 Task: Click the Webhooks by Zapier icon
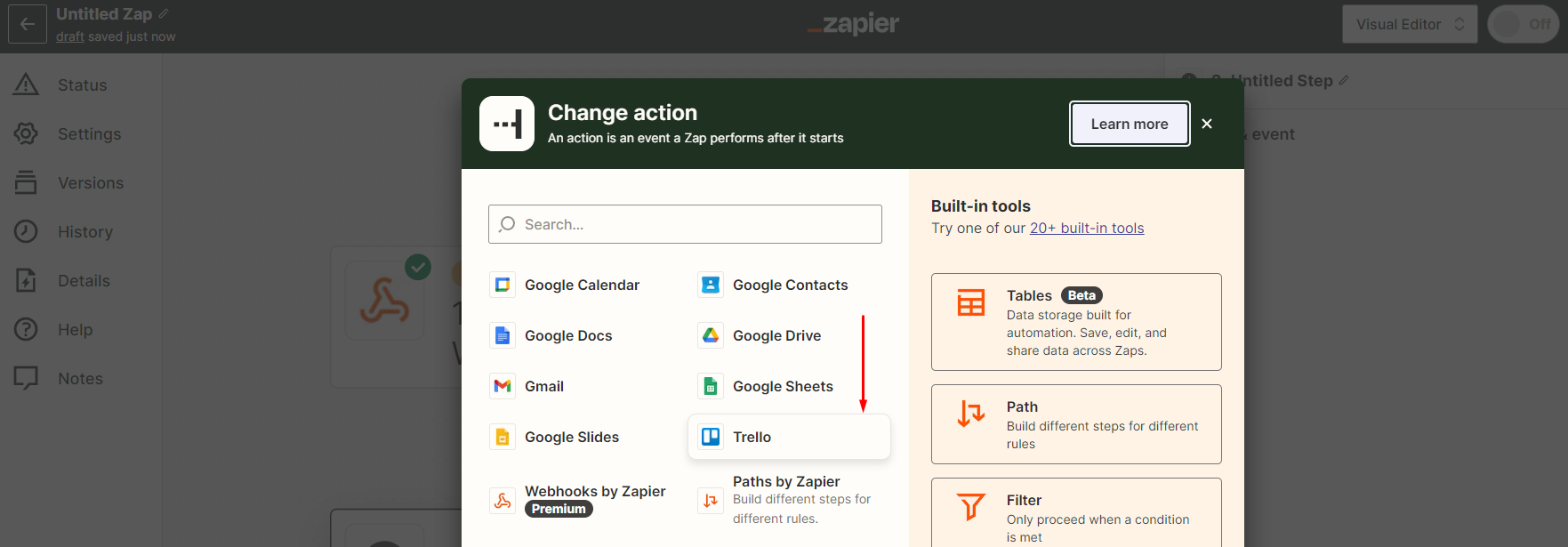(503, 501)
